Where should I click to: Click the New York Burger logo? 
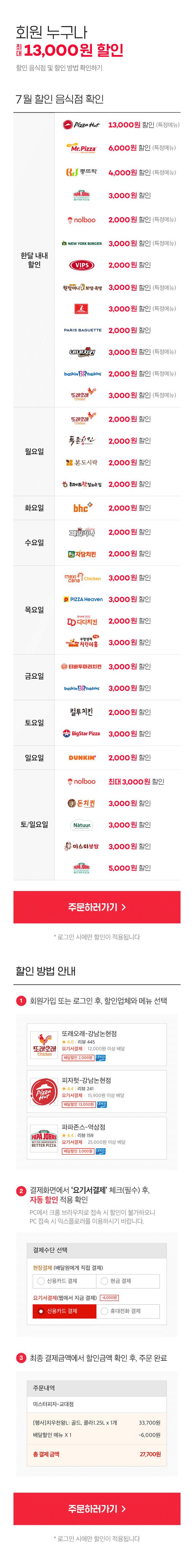81,243
